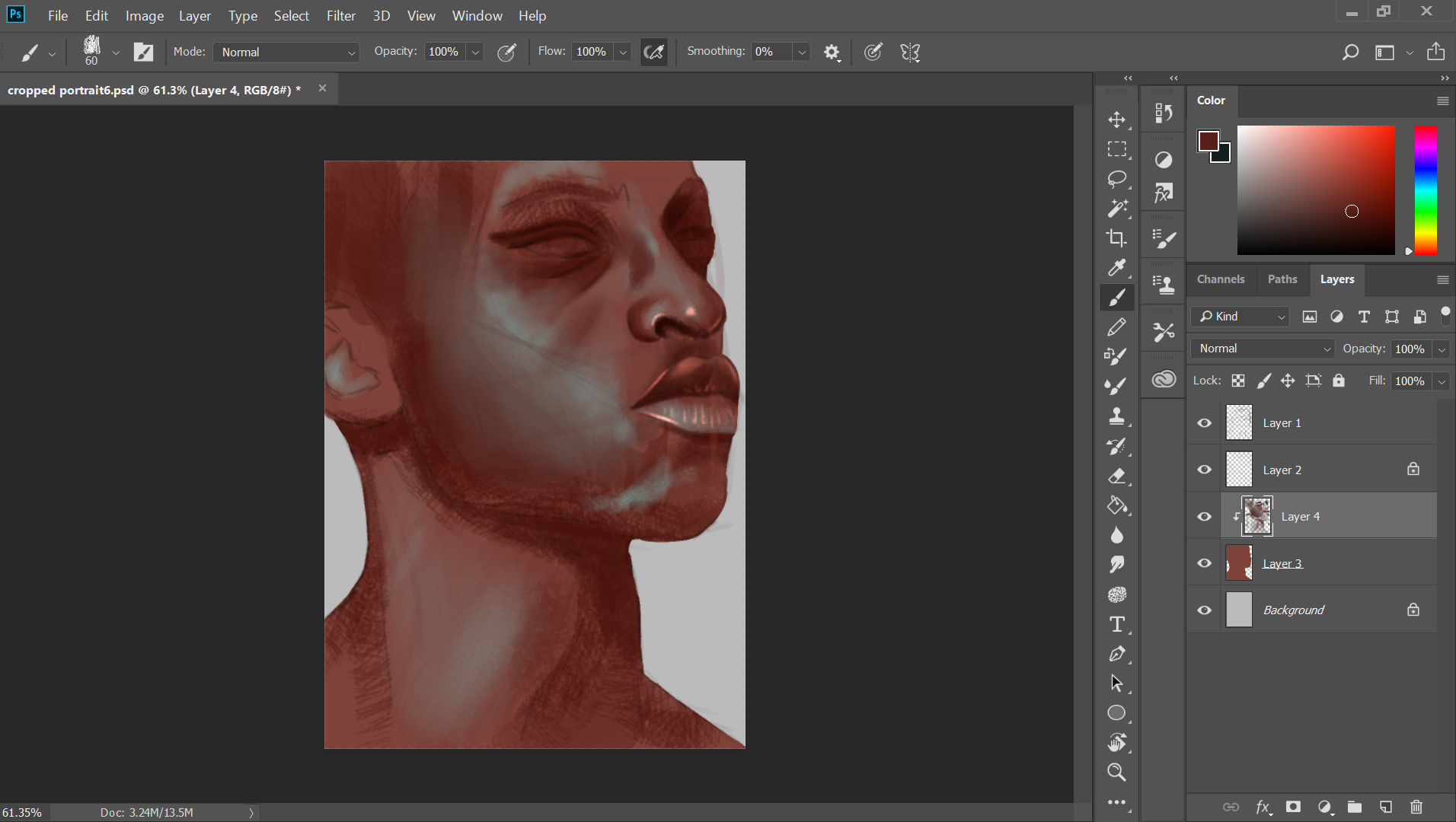The image size is (1456, 822).
Task: Click the vertical hue slider strip
Action: 1426,190
